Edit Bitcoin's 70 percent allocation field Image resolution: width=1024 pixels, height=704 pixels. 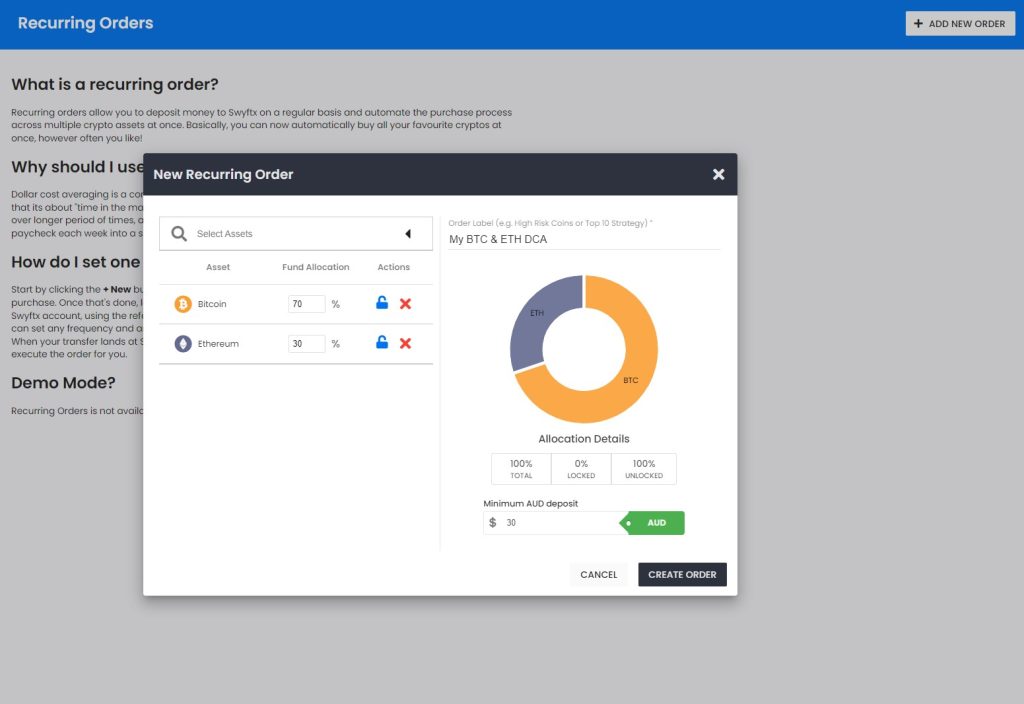click(x=305, y=303)
